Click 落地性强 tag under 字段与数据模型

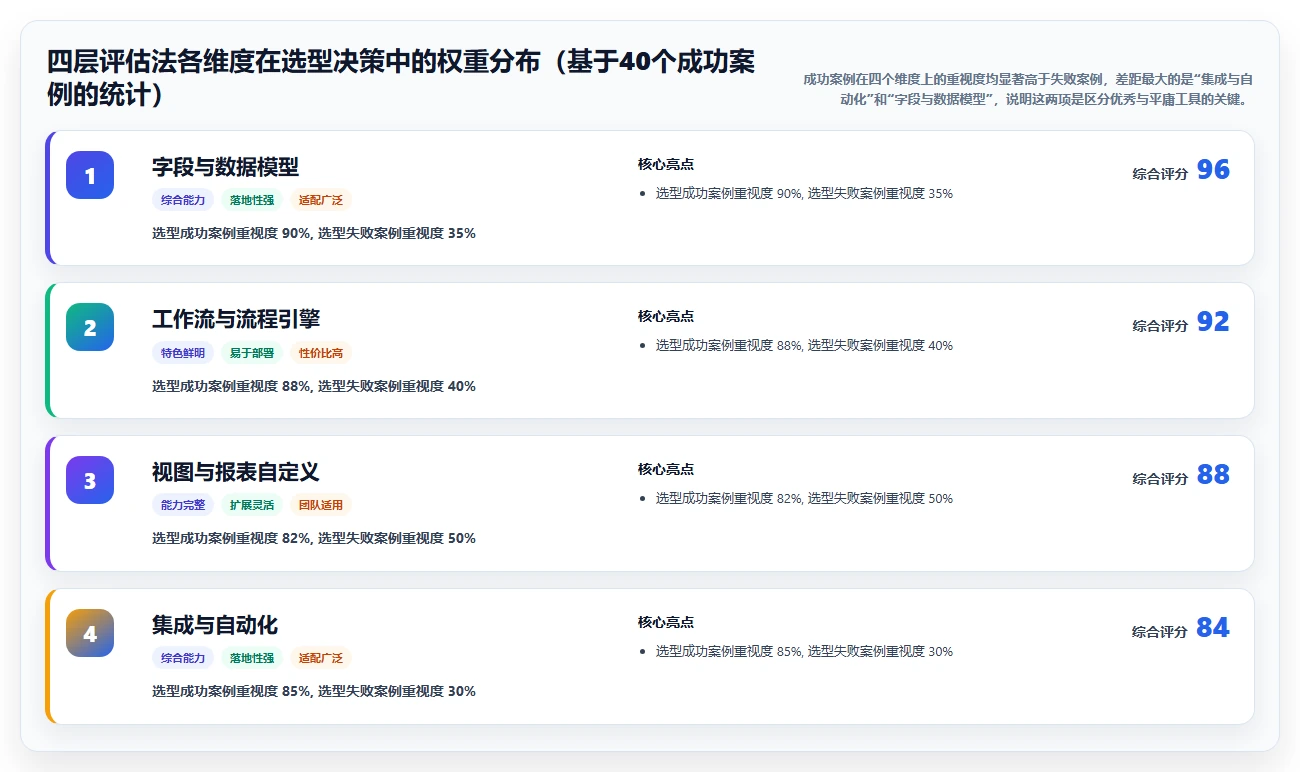click(x=252, y=200)
